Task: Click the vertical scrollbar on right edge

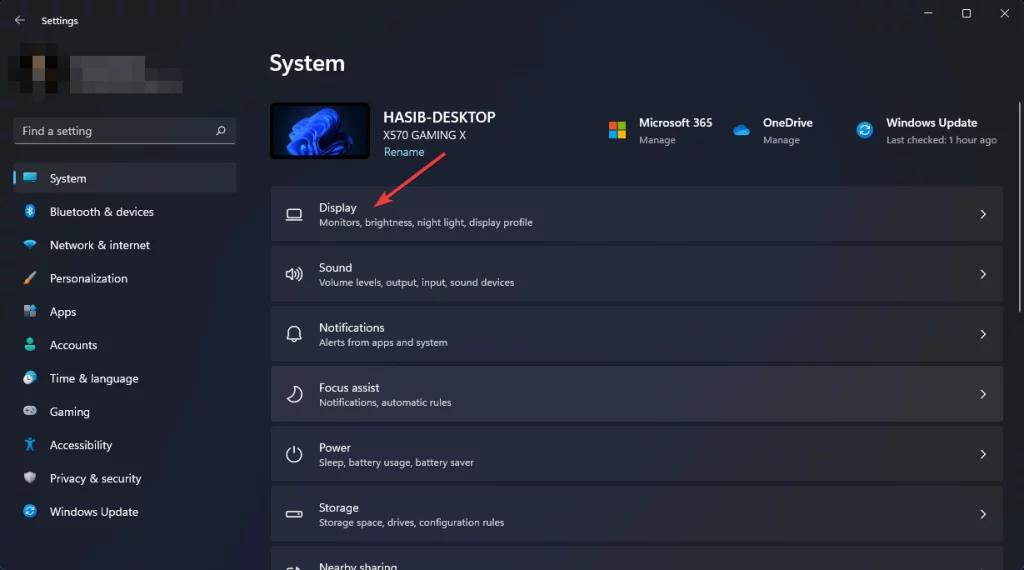Action: tap(1019, 207)
